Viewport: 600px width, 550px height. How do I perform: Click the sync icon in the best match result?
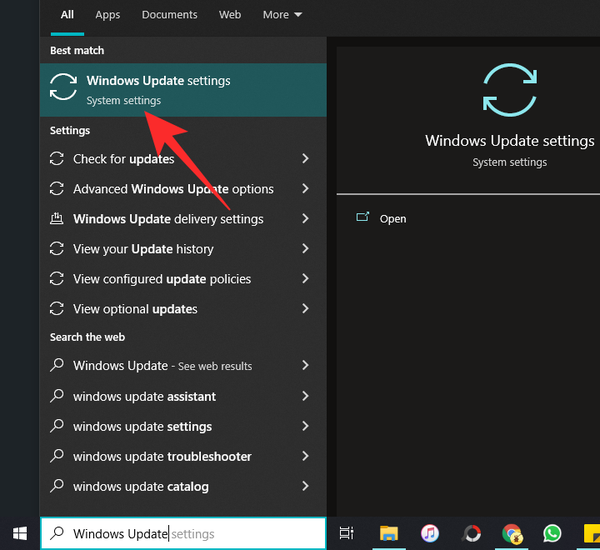(63, 87)
